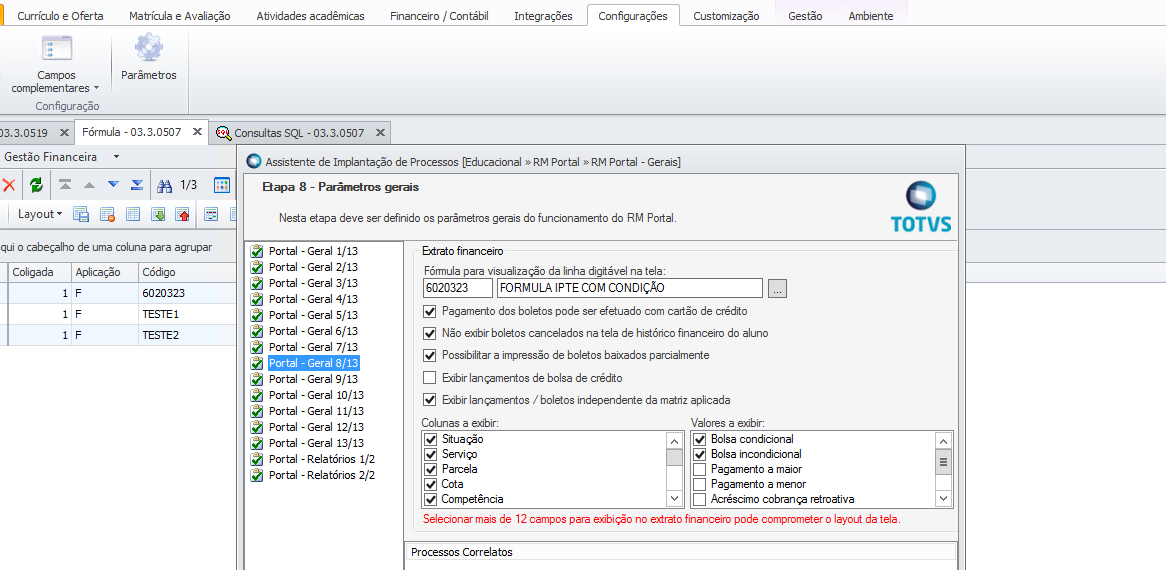
Task: Uncheck Possibilitar a impressão de boletos baixados parcialmente
Action: click(x=429, y=355)
